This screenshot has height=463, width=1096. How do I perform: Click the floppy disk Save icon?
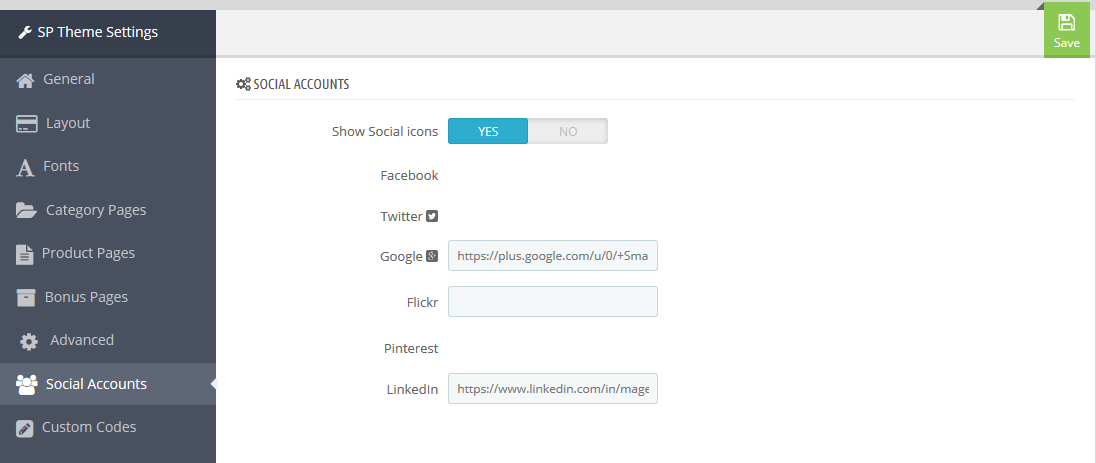tap(1067, 22)
